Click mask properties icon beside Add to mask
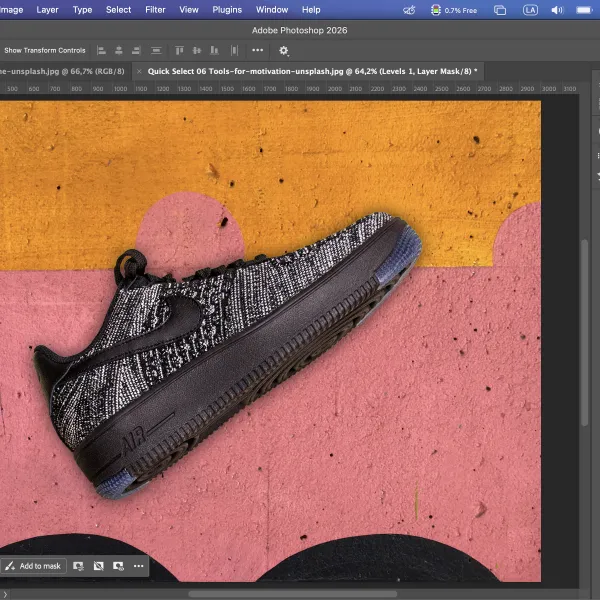Viewport: 600px width, 600px height. (x=78, y=566)
